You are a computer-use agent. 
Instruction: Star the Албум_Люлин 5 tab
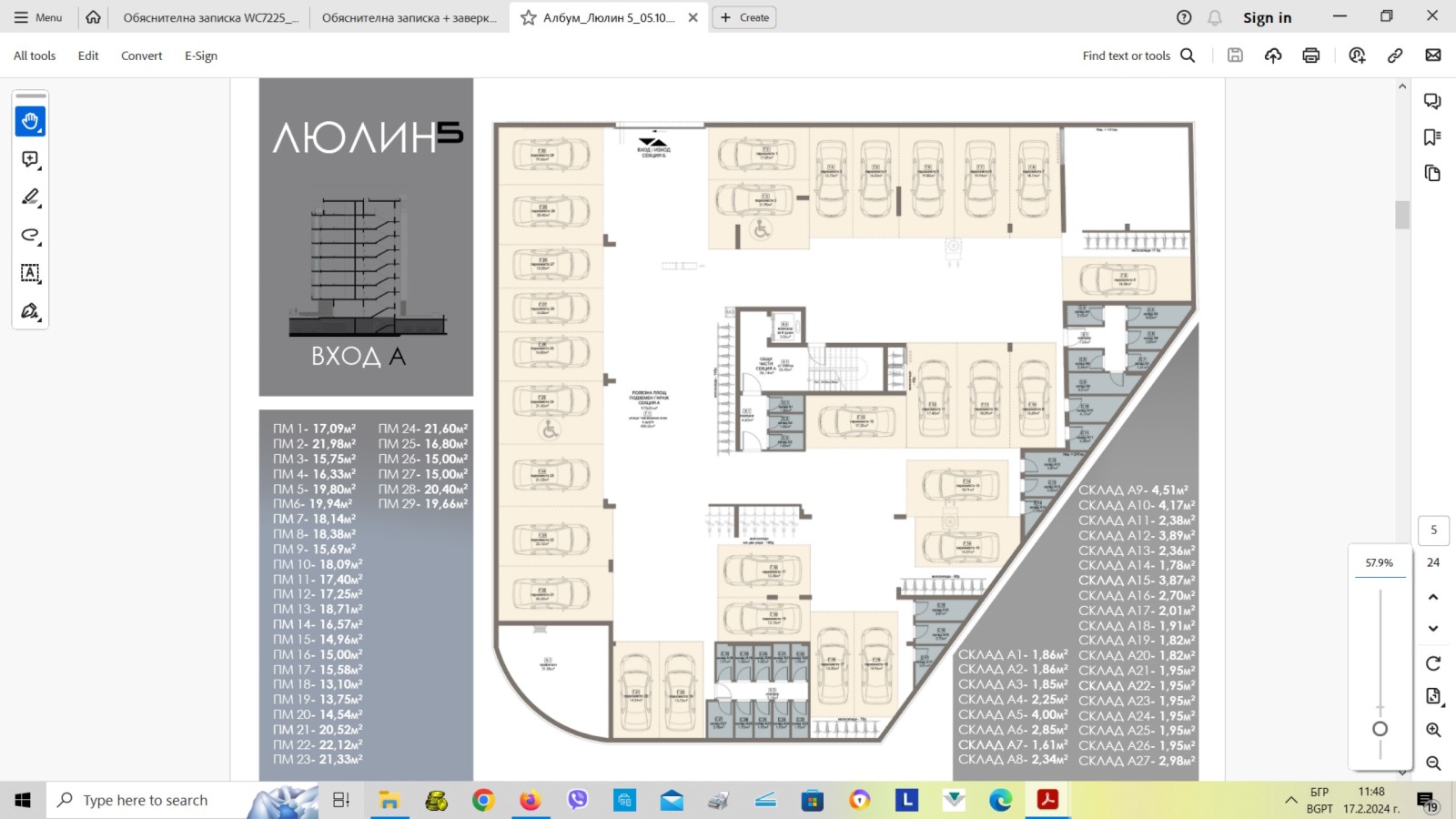[x=528, y=17]
